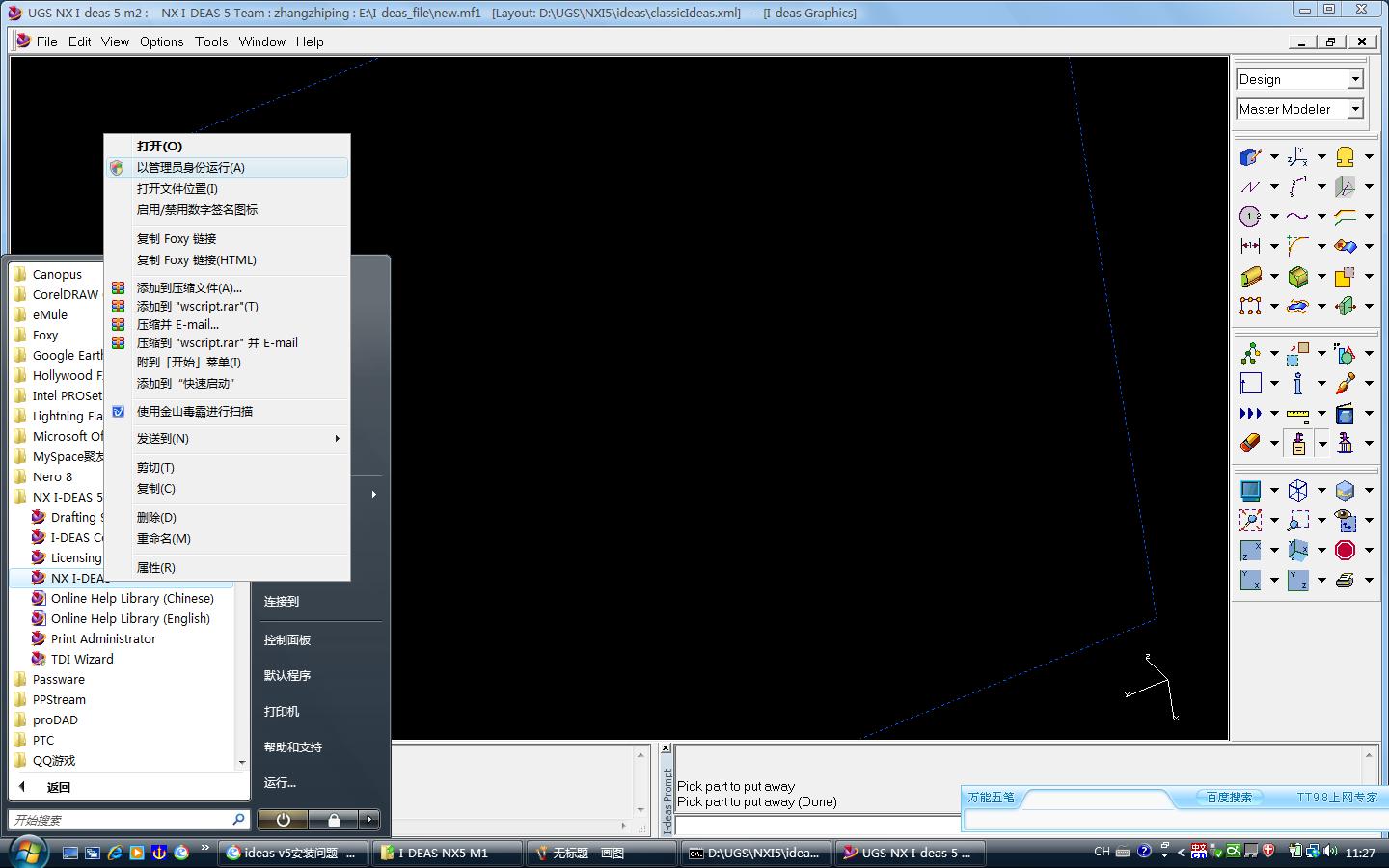Select the Extrude tool icon
Screen dimensions: 1389x868
pos(1251,277)
